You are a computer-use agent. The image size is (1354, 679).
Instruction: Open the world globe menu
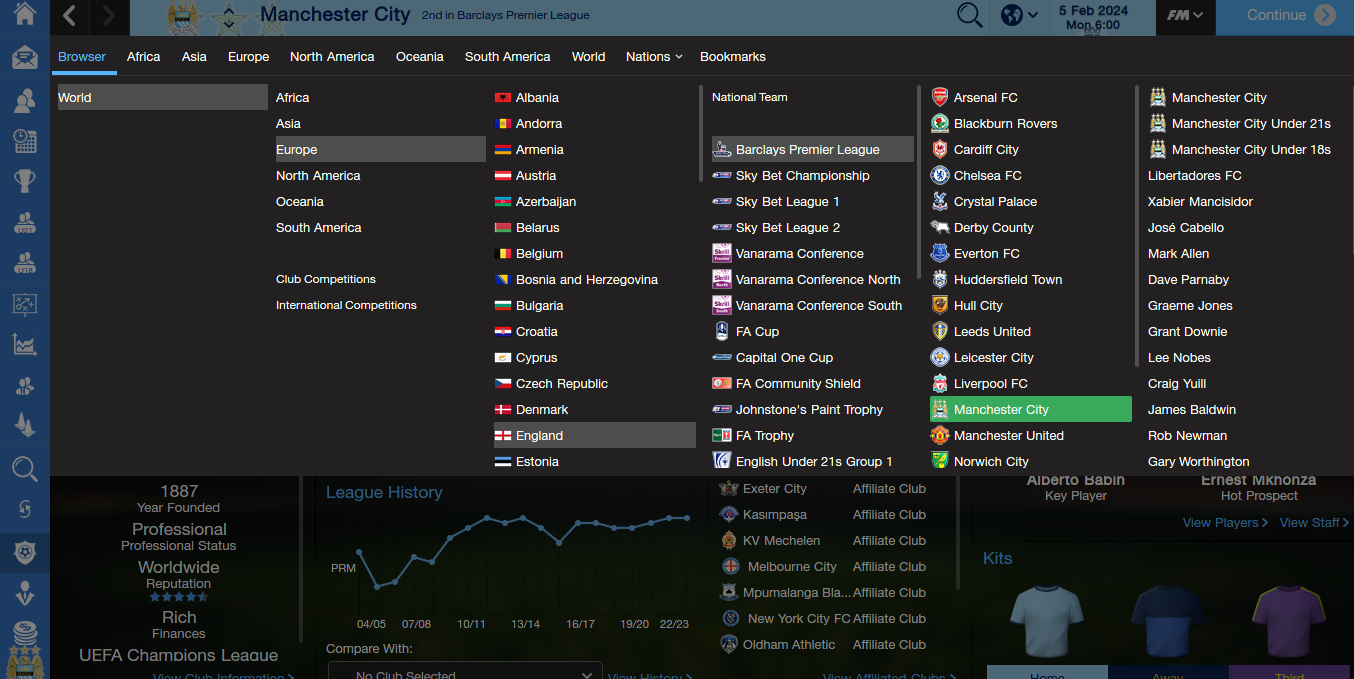1019,15
